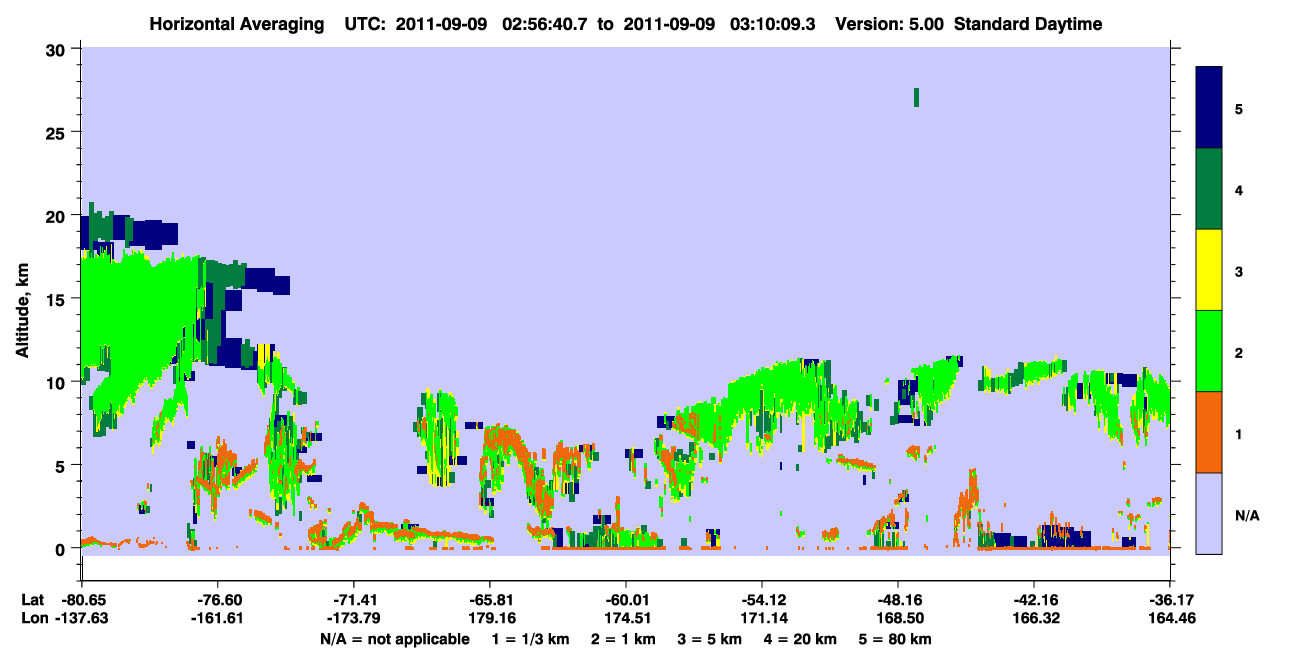The width and height of the screenshot is (1300, 667).
Task: Click latitude value -71.41
Action: (x=355, y=600)
